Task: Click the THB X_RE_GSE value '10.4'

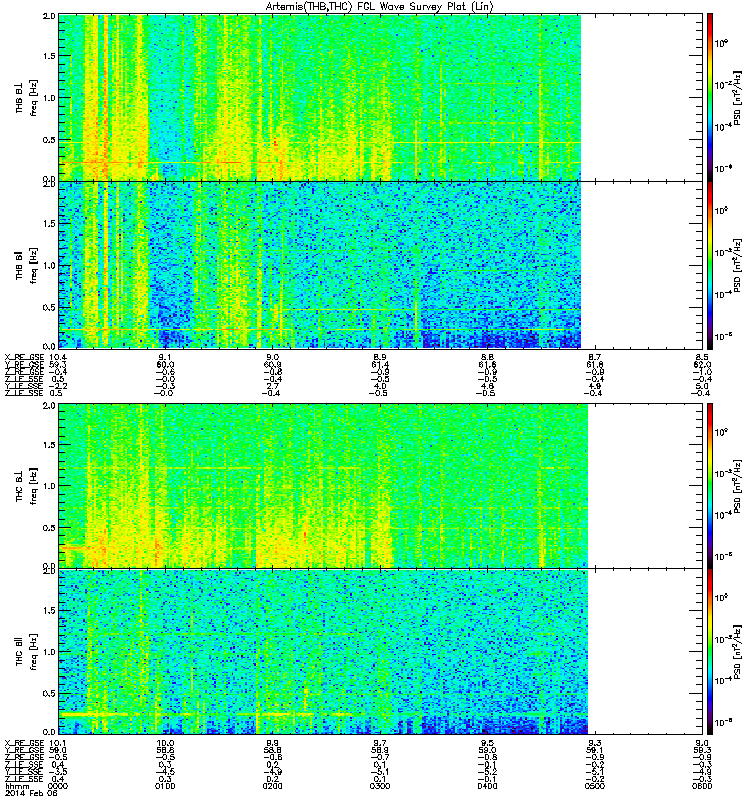Action: click(58, 357)
